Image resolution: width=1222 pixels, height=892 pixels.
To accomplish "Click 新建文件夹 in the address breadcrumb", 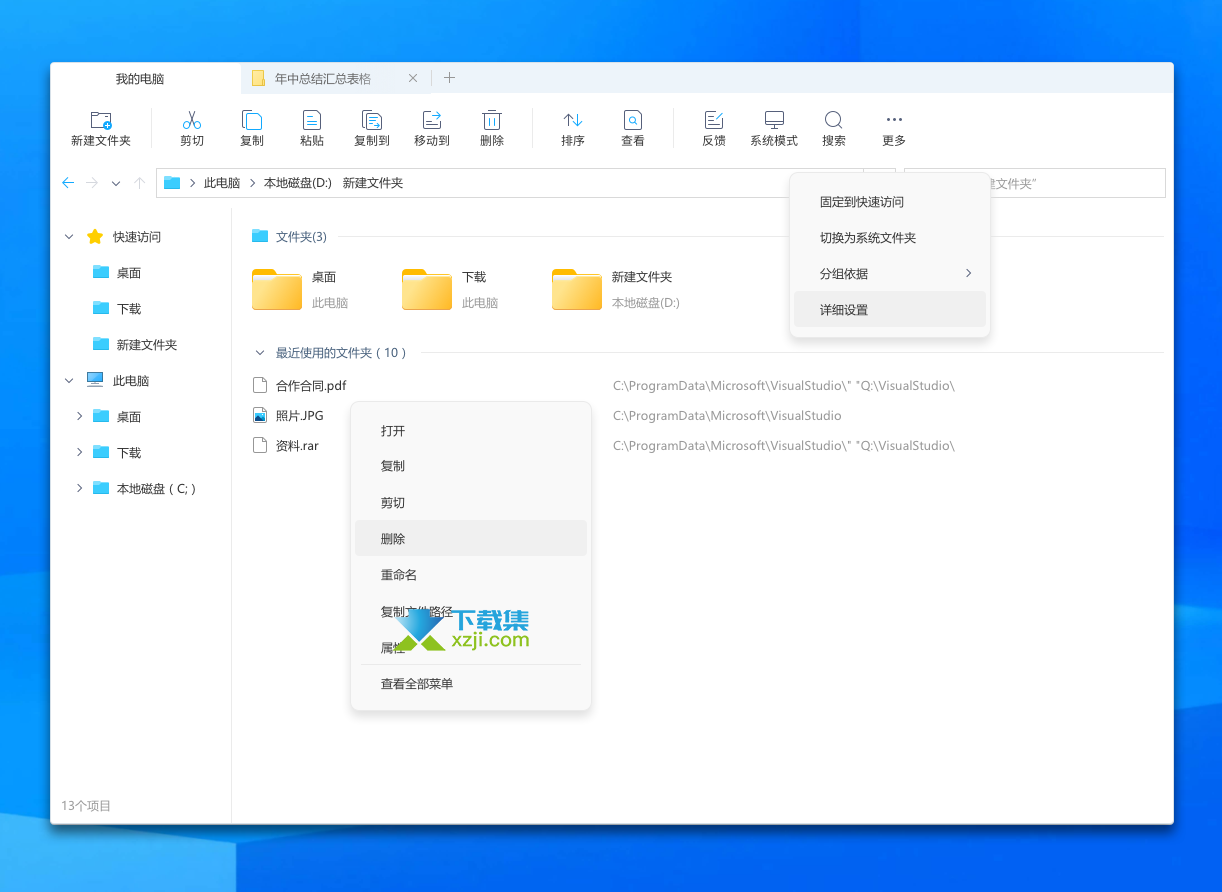I will pyautogui.click(x=373, y=183).
